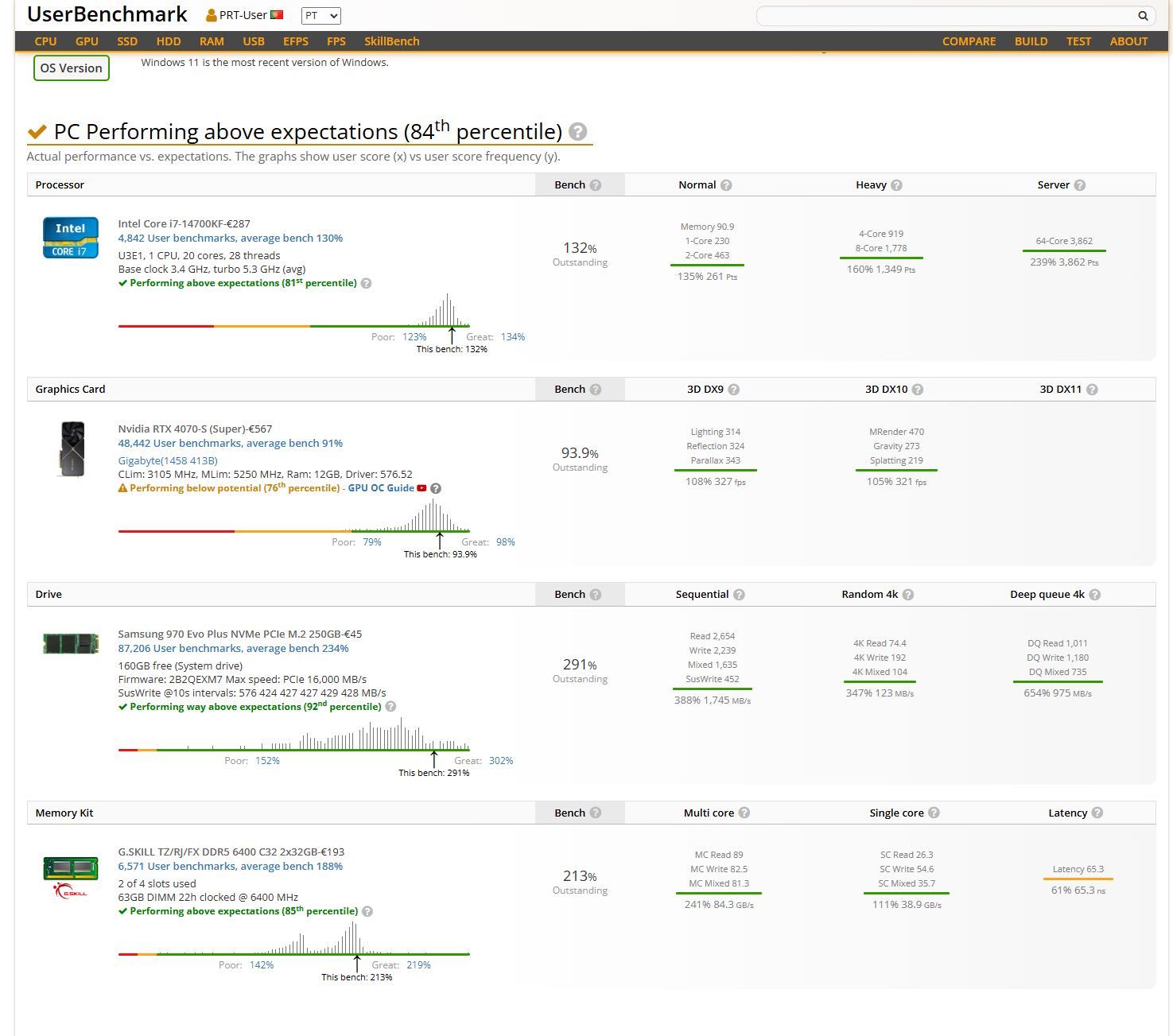Open the HDD menu
This screenshot has width=1173, height=1036.
(x=169, y=41)
